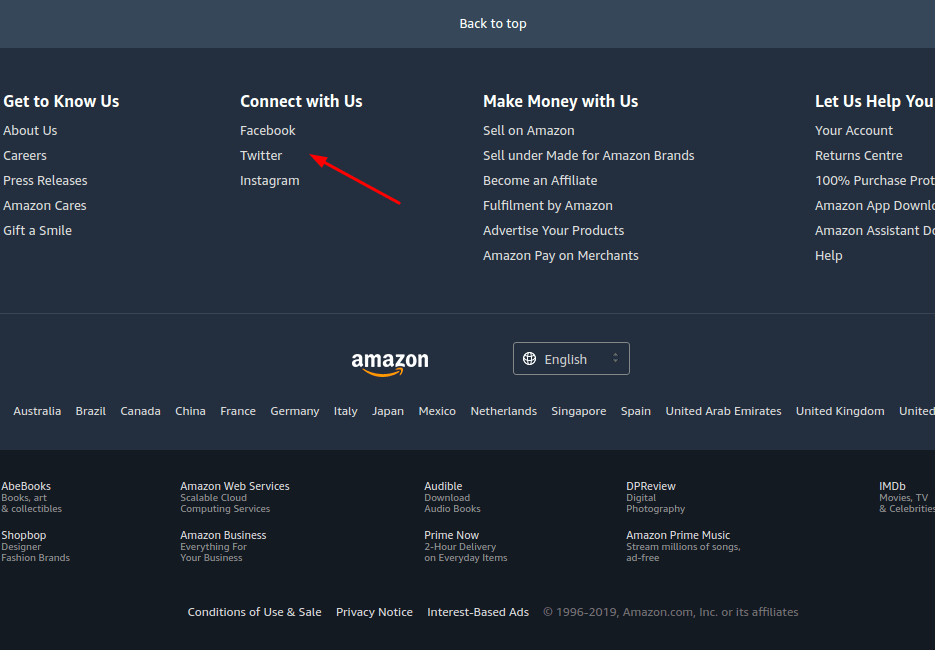Select the Italy country link
935x650 pixels.
(346, 411)
